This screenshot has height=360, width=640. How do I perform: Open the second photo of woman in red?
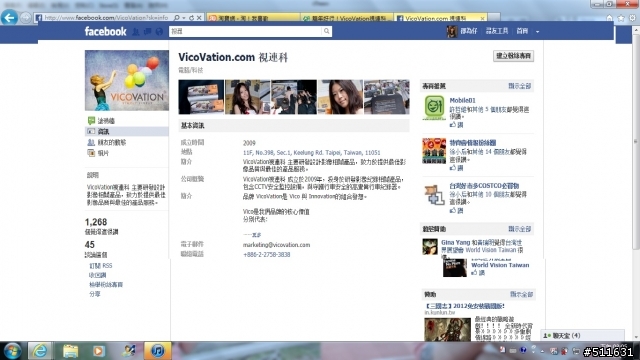click(x=247, y=97)
